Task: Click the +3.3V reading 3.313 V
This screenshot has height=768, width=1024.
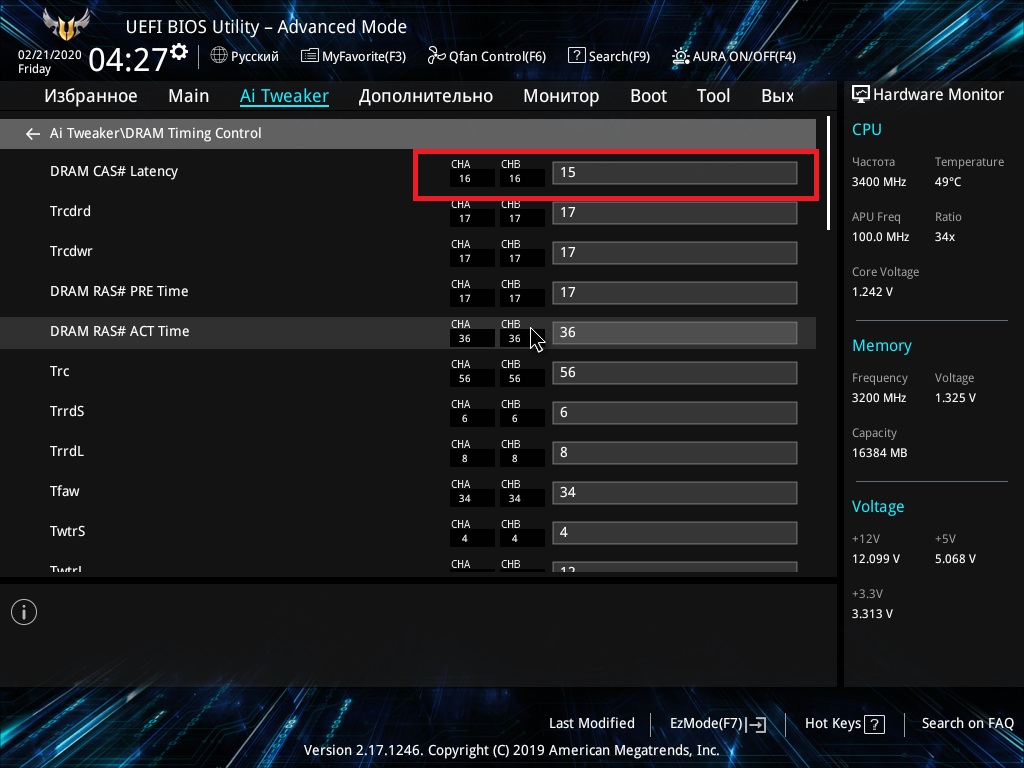Action: 872,614
